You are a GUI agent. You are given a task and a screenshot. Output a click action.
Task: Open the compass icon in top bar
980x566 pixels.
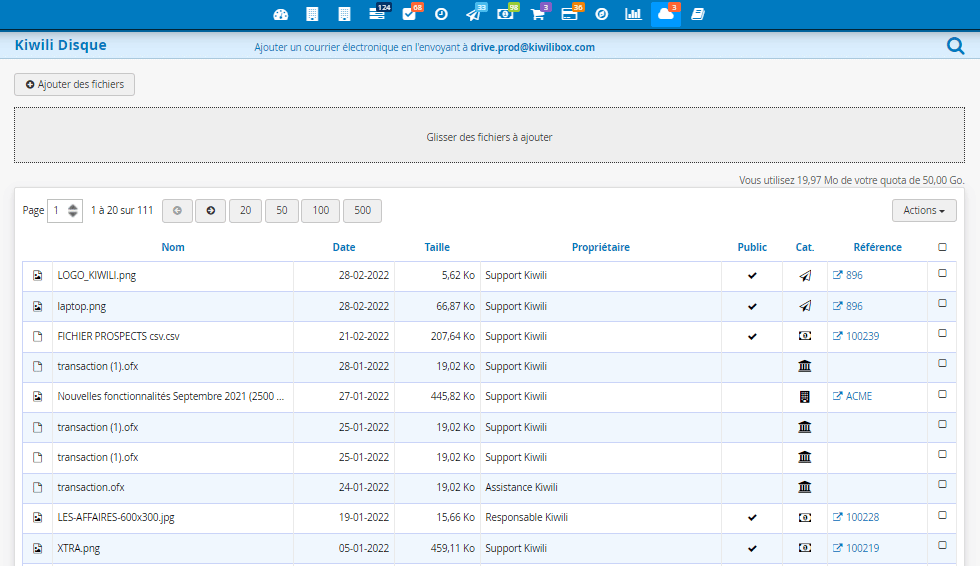601,14
